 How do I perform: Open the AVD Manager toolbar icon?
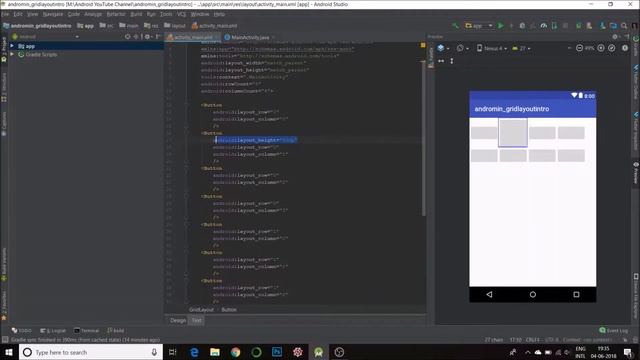point(589,26)
